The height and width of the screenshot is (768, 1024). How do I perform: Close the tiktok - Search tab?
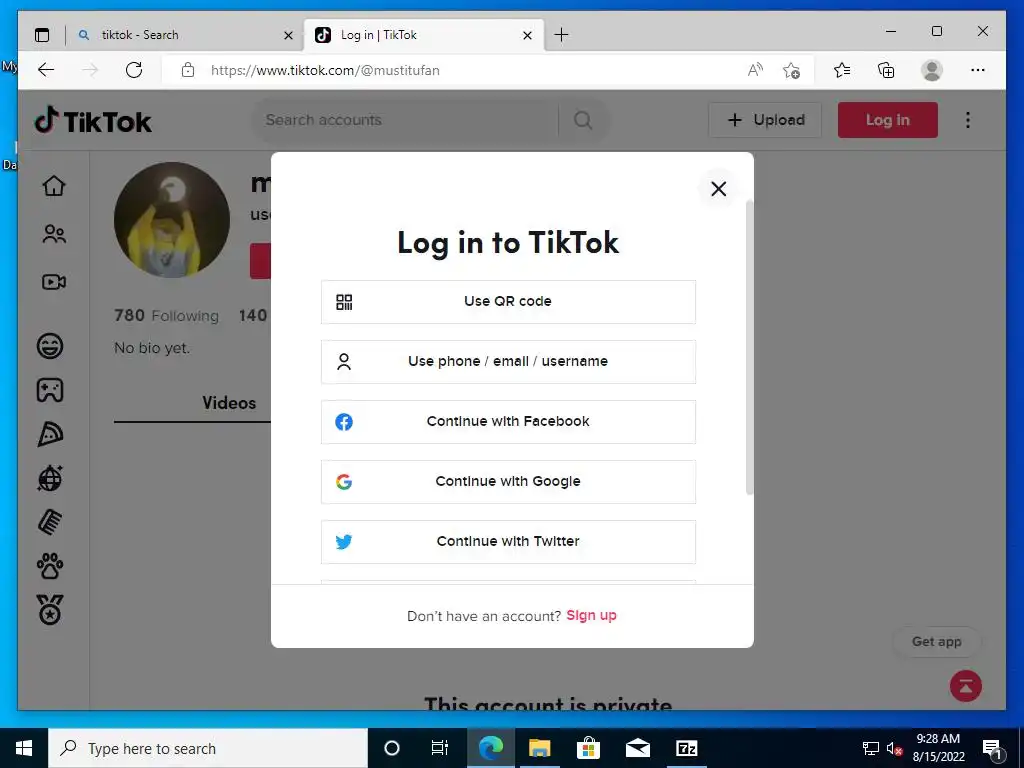(x=288, y=35)
